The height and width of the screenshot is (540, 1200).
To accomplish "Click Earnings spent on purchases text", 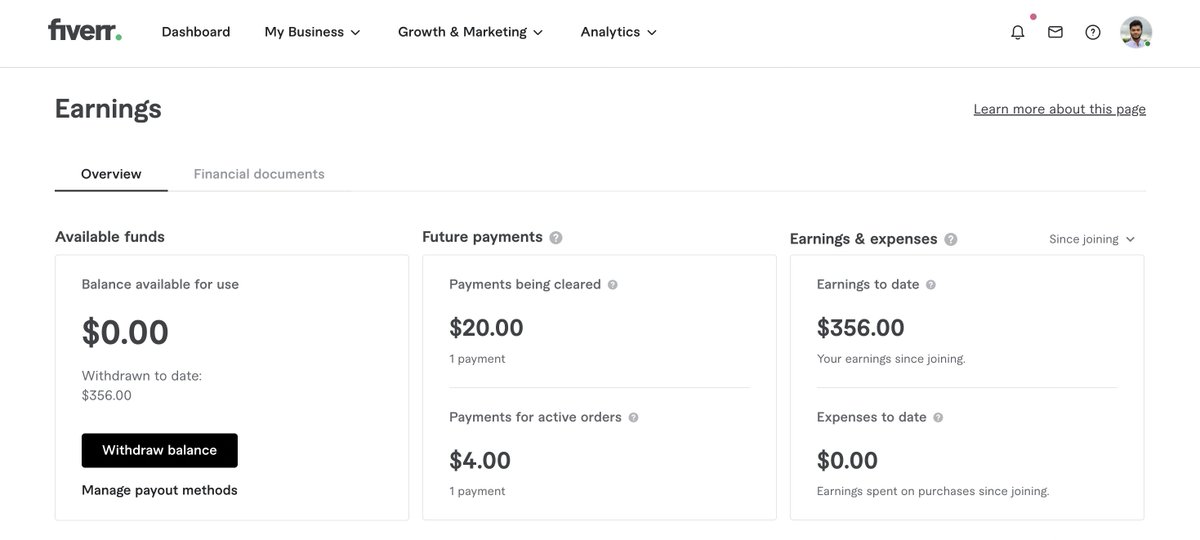I will 933,492.
